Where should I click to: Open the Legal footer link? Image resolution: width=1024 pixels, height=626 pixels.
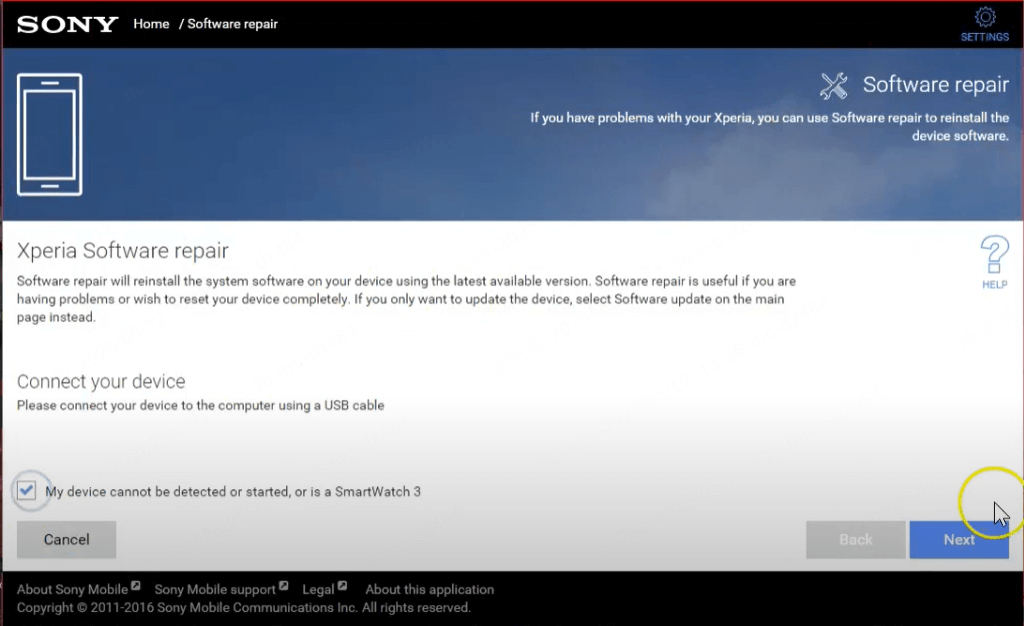[318, 589]
